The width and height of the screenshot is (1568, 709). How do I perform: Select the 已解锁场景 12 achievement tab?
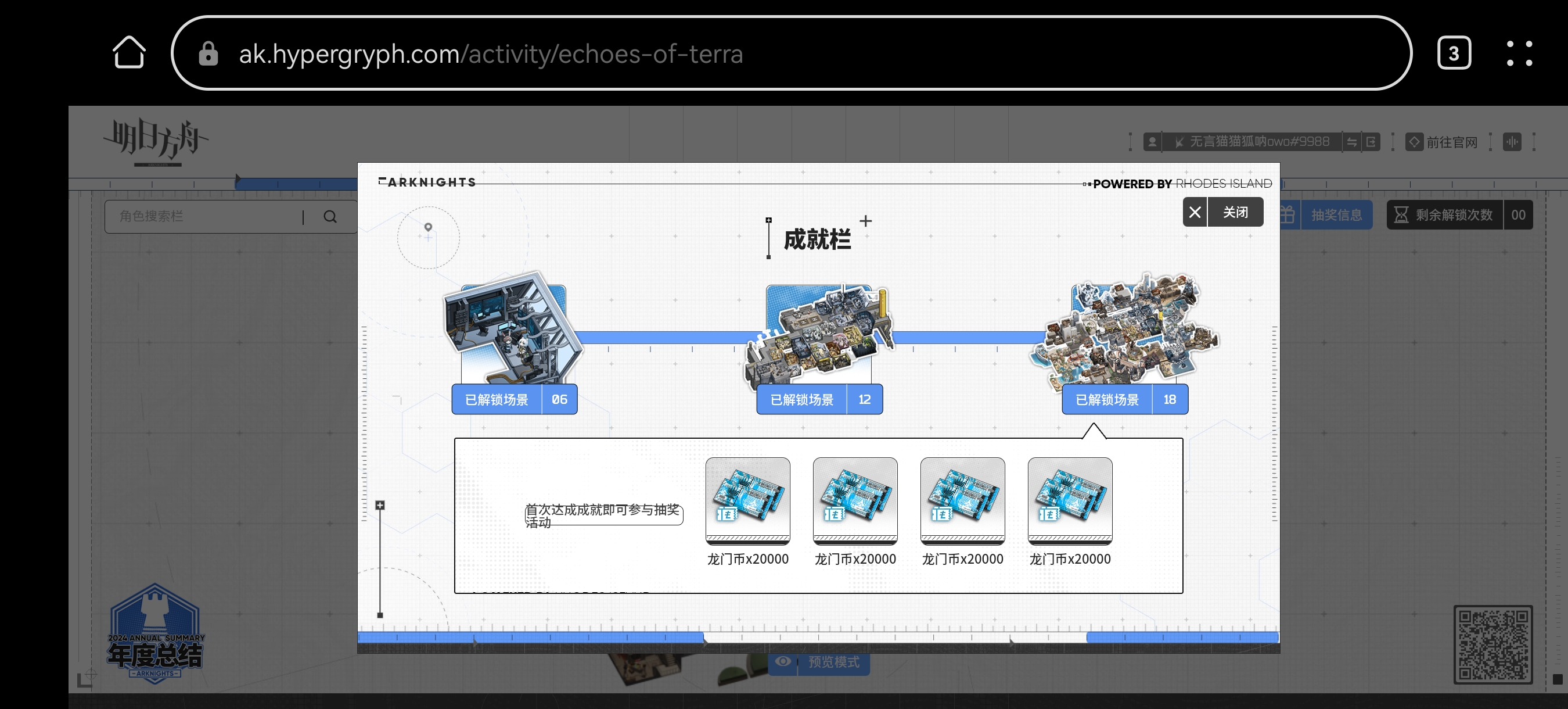(x=819, y=400)
